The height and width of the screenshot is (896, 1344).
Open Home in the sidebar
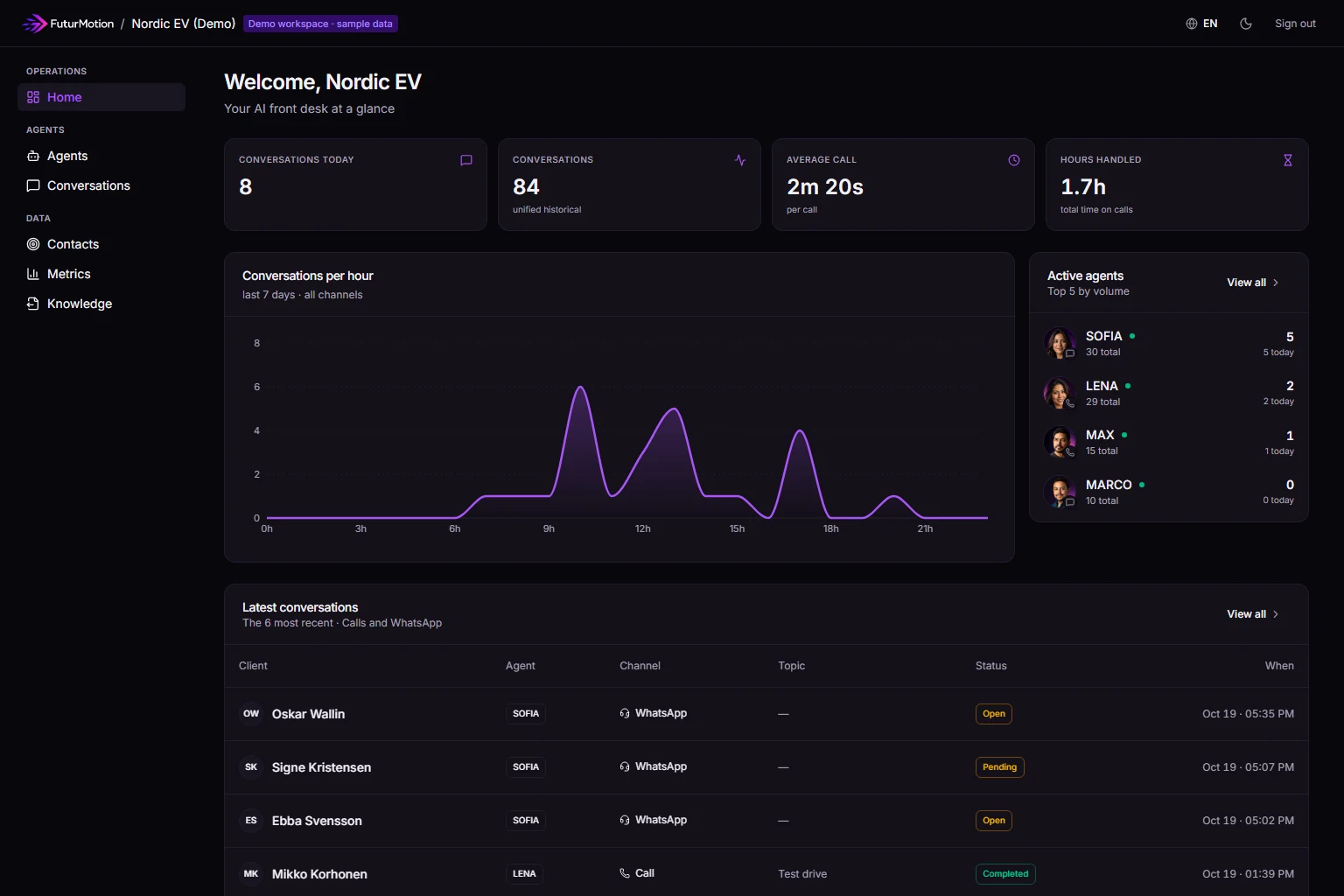coord(101,97)
